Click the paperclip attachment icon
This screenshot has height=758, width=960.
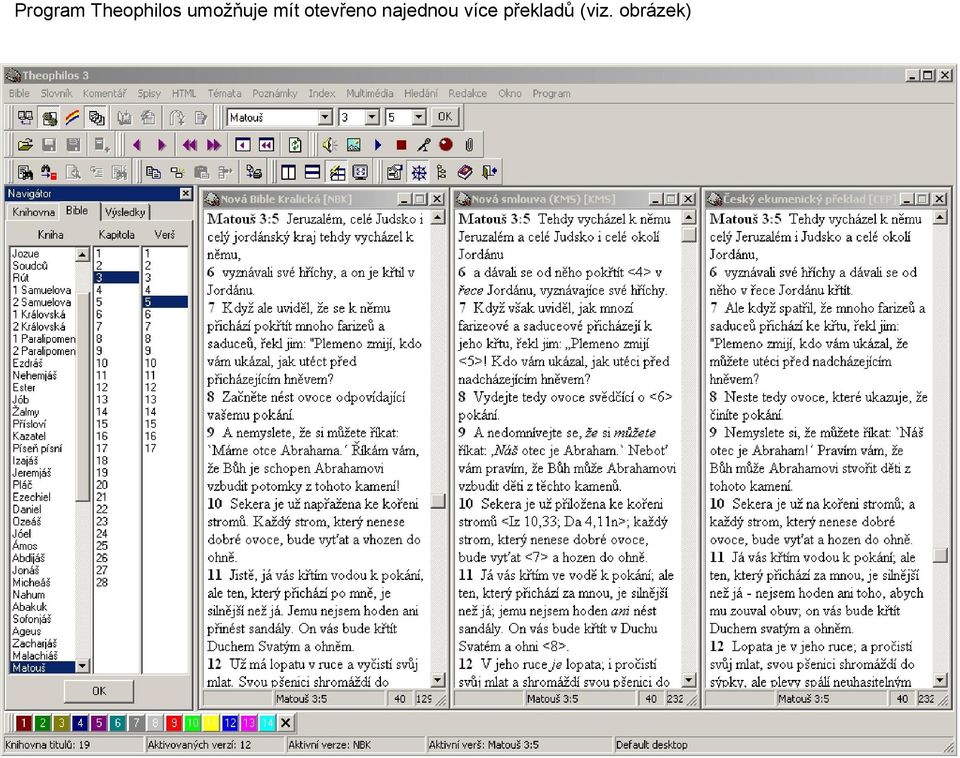[x=469, y=144]
